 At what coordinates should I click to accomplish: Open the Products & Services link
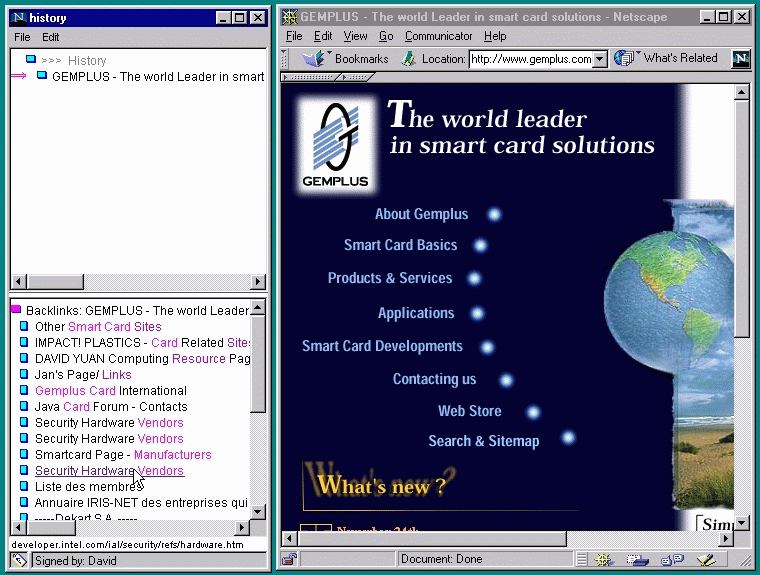tap(390, 278)
